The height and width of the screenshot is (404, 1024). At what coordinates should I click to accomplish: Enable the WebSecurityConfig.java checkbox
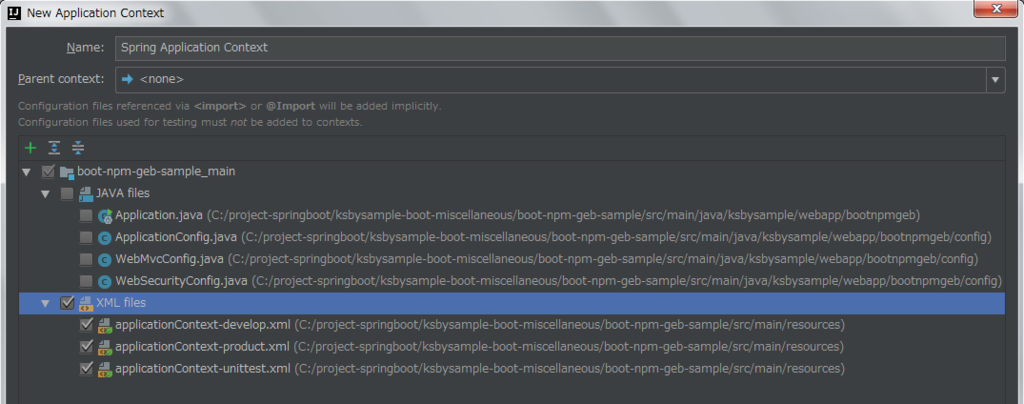pos(86,281)
